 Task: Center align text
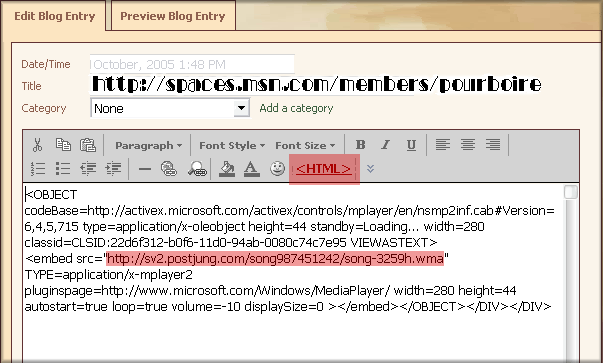point(468,145)
